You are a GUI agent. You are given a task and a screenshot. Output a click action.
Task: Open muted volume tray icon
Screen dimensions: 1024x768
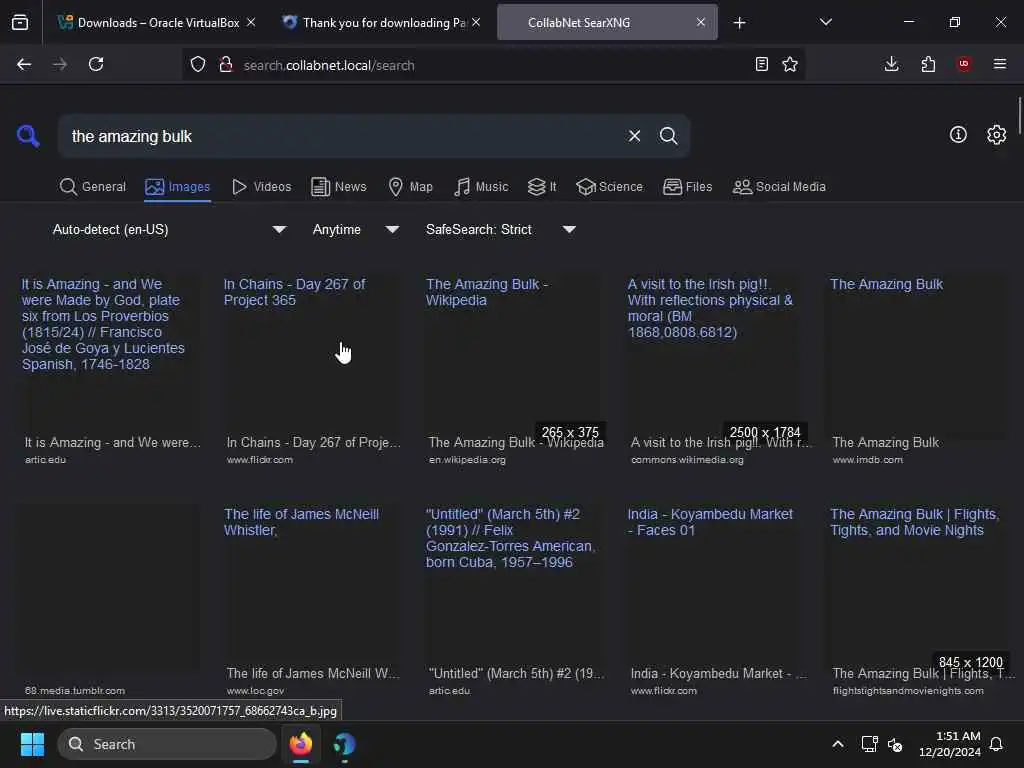[895, 744]
